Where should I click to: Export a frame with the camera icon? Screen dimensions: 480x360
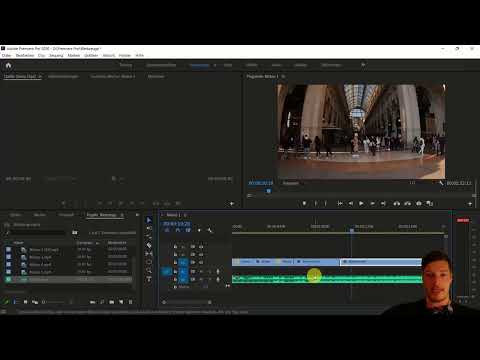pos(419,203)
